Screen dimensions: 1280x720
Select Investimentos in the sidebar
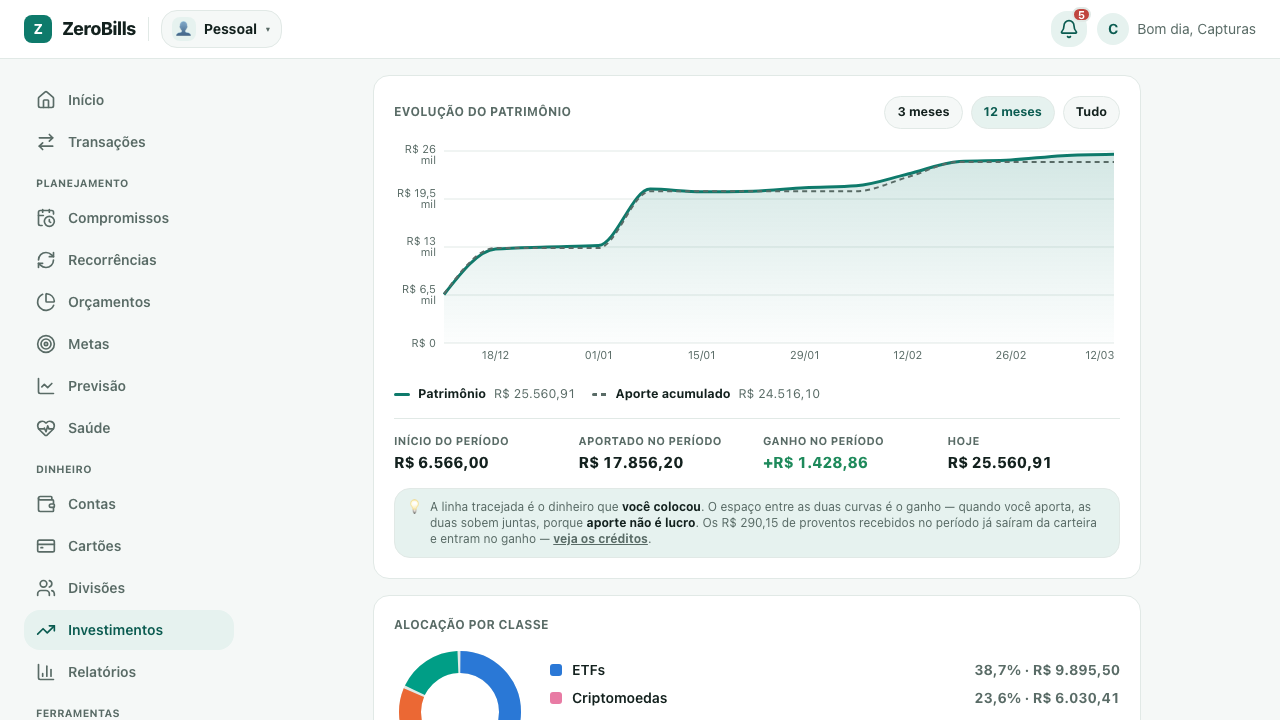(x=129, y=630)
